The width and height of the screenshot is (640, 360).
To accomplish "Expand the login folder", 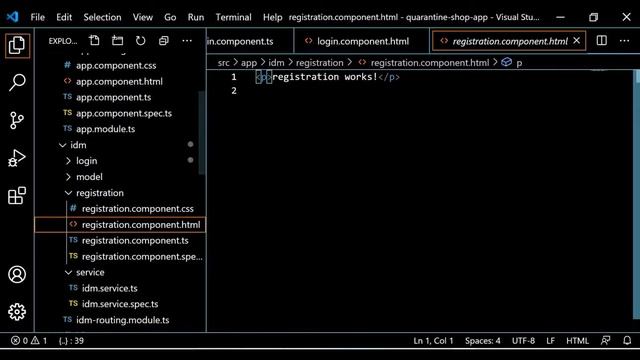I will coord(68,161).
